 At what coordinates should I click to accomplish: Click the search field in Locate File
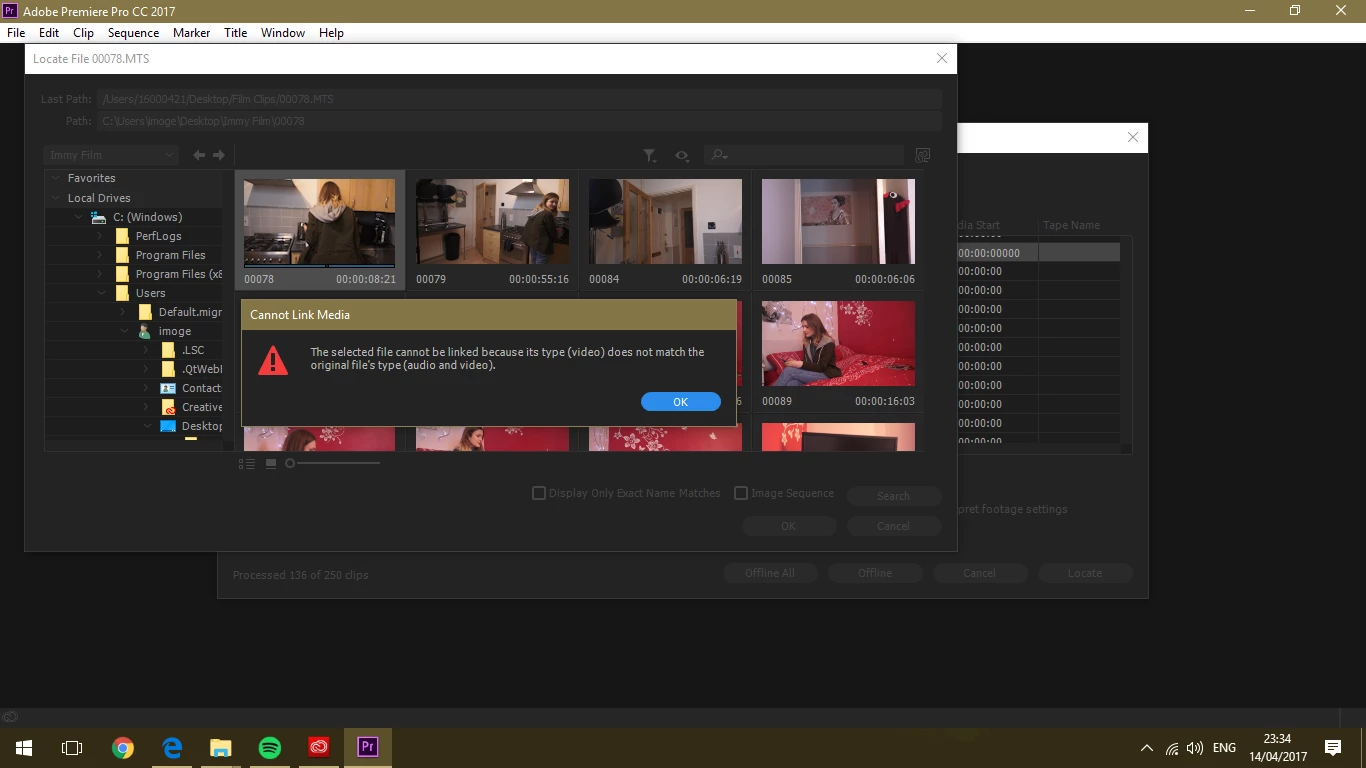(x=803, y=155)
